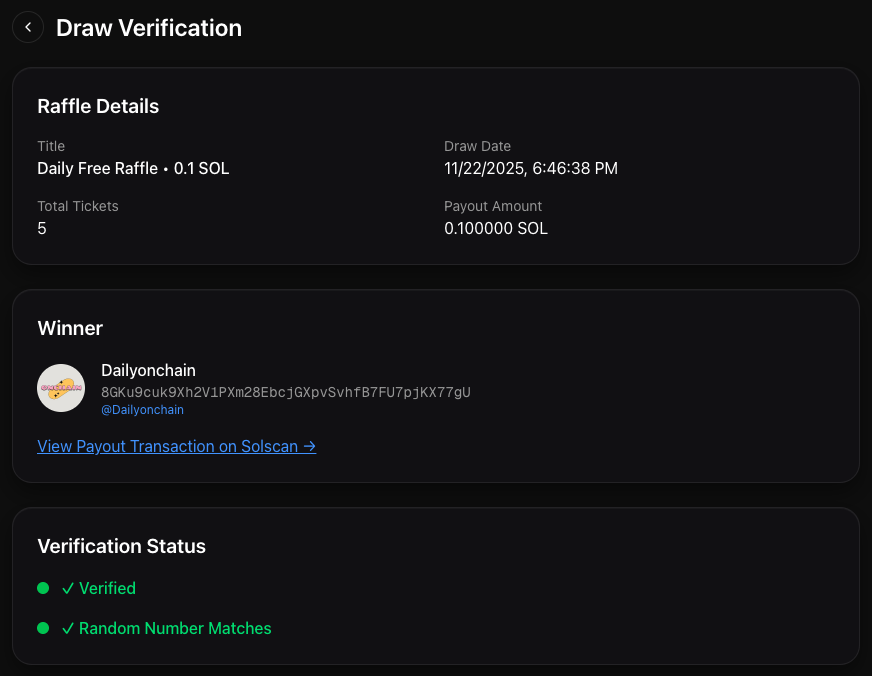
Task: Click the Draw Date timestamp
Action: [x=531, y=168]
